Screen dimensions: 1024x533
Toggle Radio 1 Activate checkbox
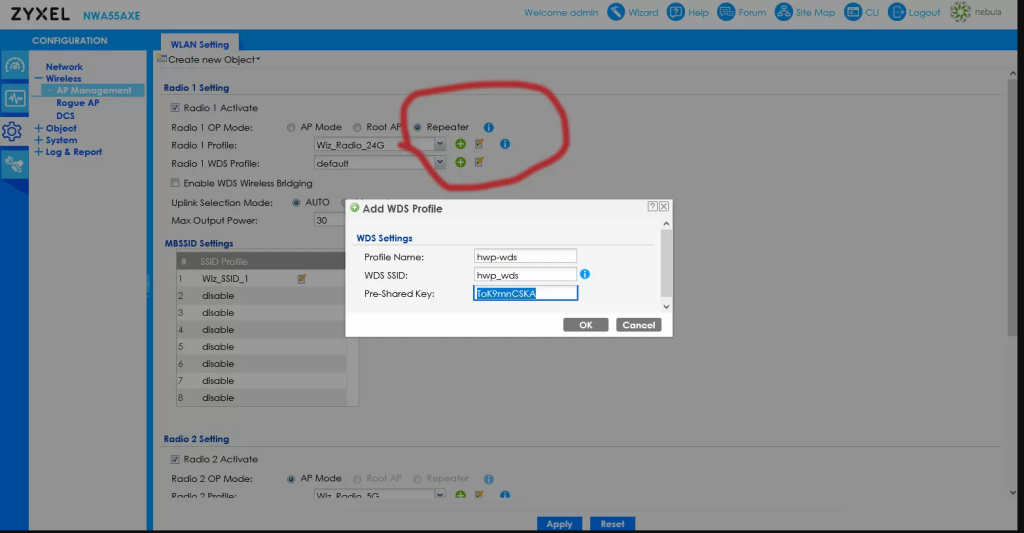click(x=175, y=108)
